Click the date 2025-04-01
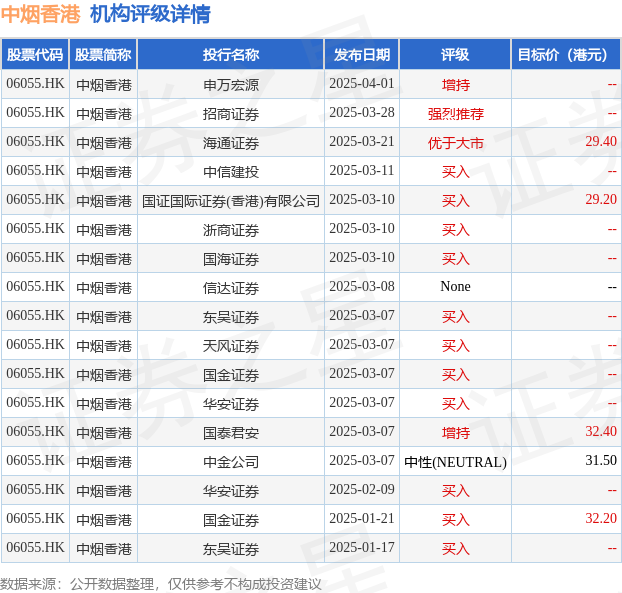The width and height of the screenshot is (622, 593). pos(362,84)
